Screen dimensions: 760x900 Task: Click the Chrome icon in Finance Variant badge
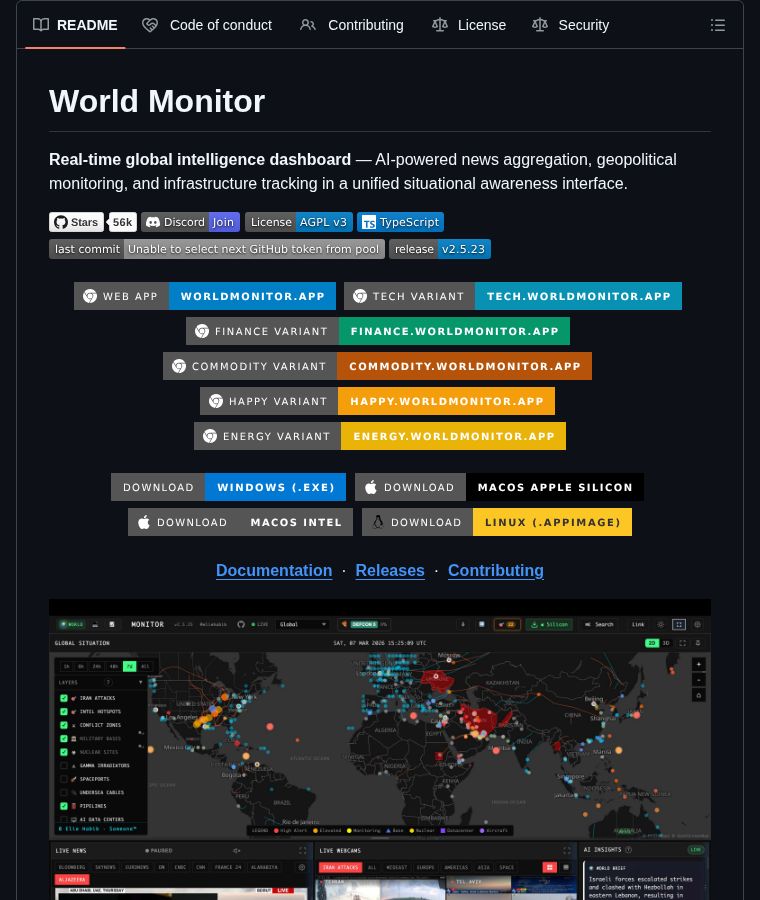point(202,331)
